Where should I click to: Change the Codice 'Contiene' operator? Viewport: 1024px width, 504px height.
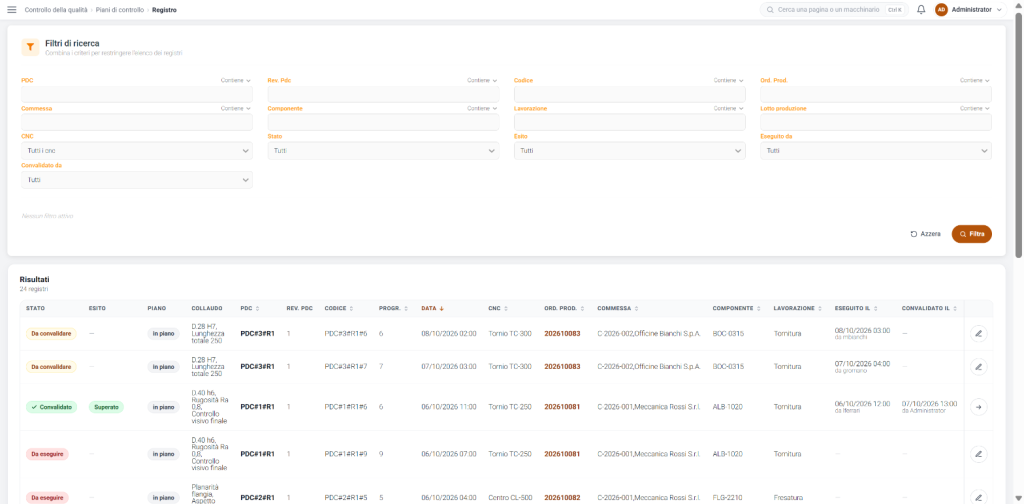tap(729, 80)
